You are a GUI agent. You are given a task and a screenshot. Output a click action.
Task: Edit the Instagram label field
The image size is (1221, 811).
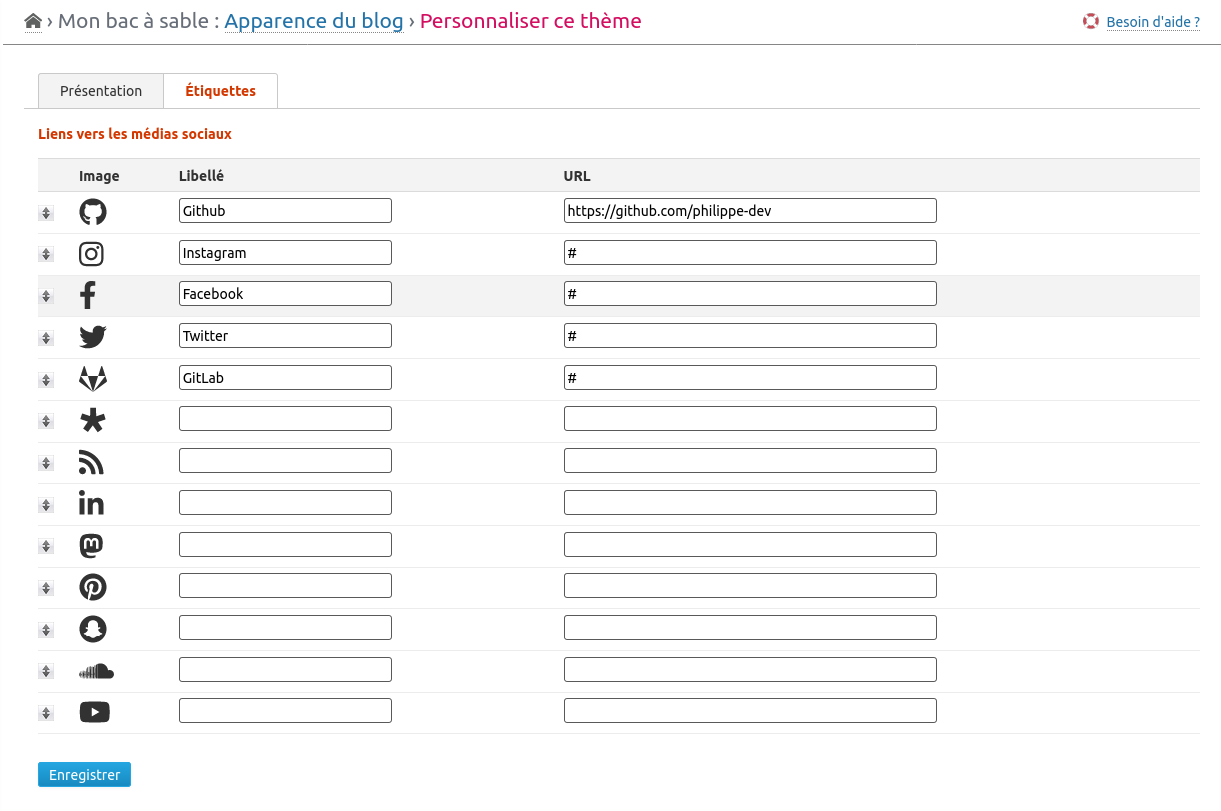coord(285,253)
